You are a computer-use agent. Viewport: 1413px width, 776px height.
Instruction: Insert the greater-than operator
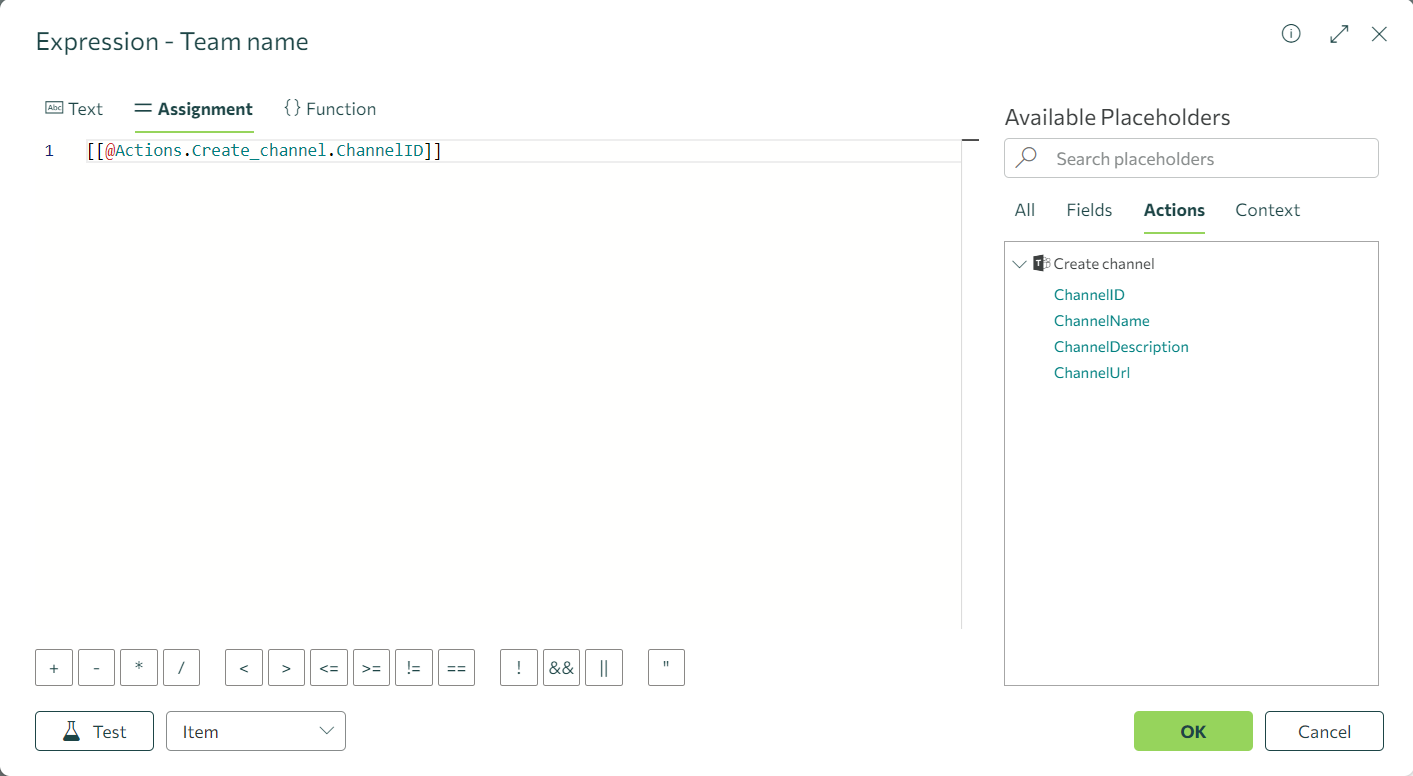(286, 668)
